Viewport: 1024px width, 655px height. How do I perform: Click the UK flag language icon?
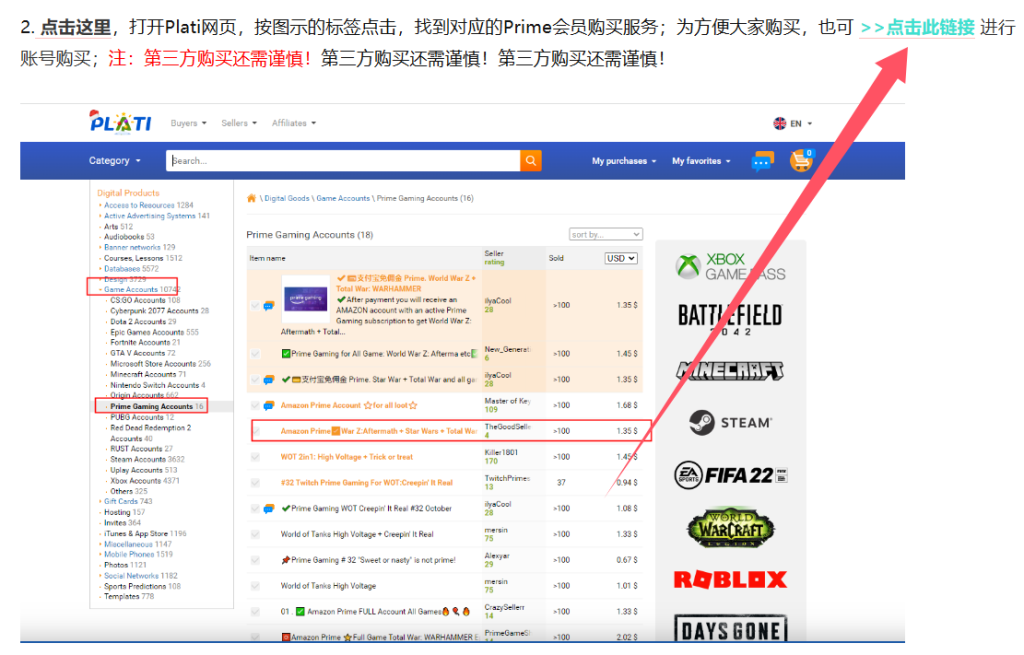tap(780, 123)
